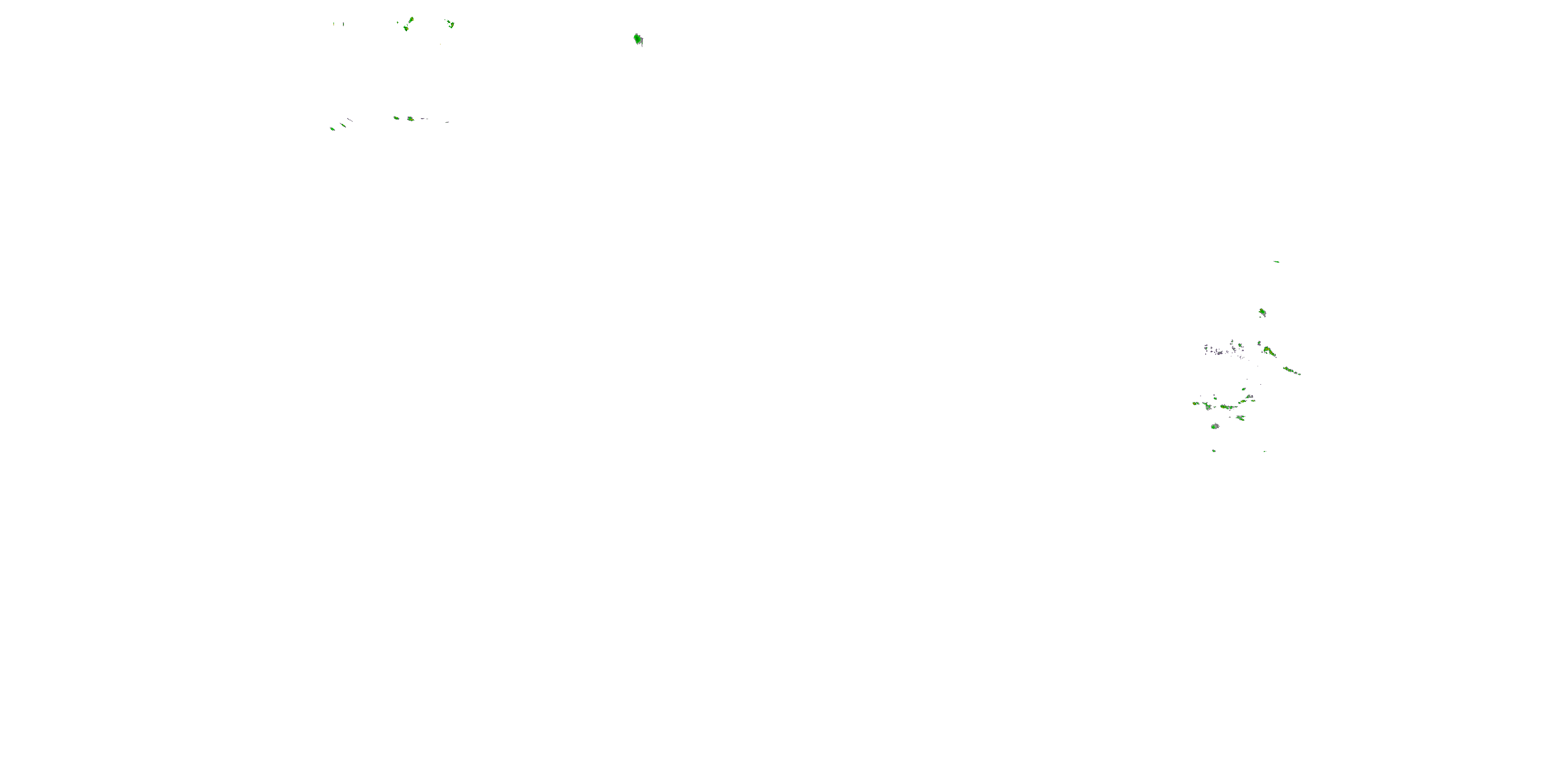Click the slanted green cell under the long horizontal cell
Viewport: 1568px width, 784px height.
pyautogui.click(x=1240, y=418)
